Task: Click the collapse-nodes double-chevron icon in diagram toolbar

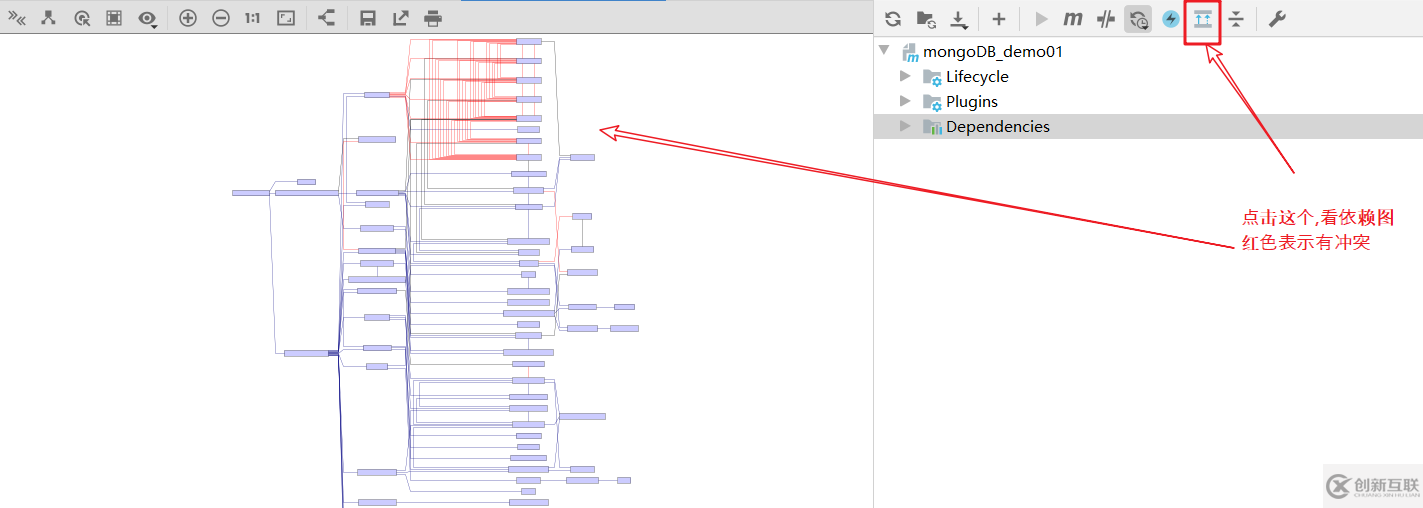Action: (16, 17)
